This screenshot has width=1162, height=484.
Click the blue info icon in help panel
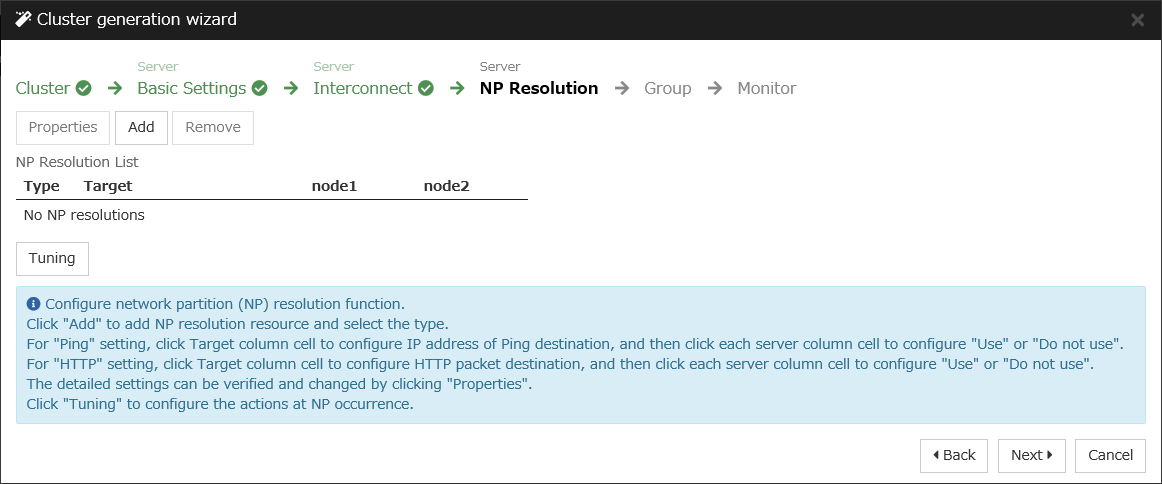pyautogui.click(x=33, y=304)
